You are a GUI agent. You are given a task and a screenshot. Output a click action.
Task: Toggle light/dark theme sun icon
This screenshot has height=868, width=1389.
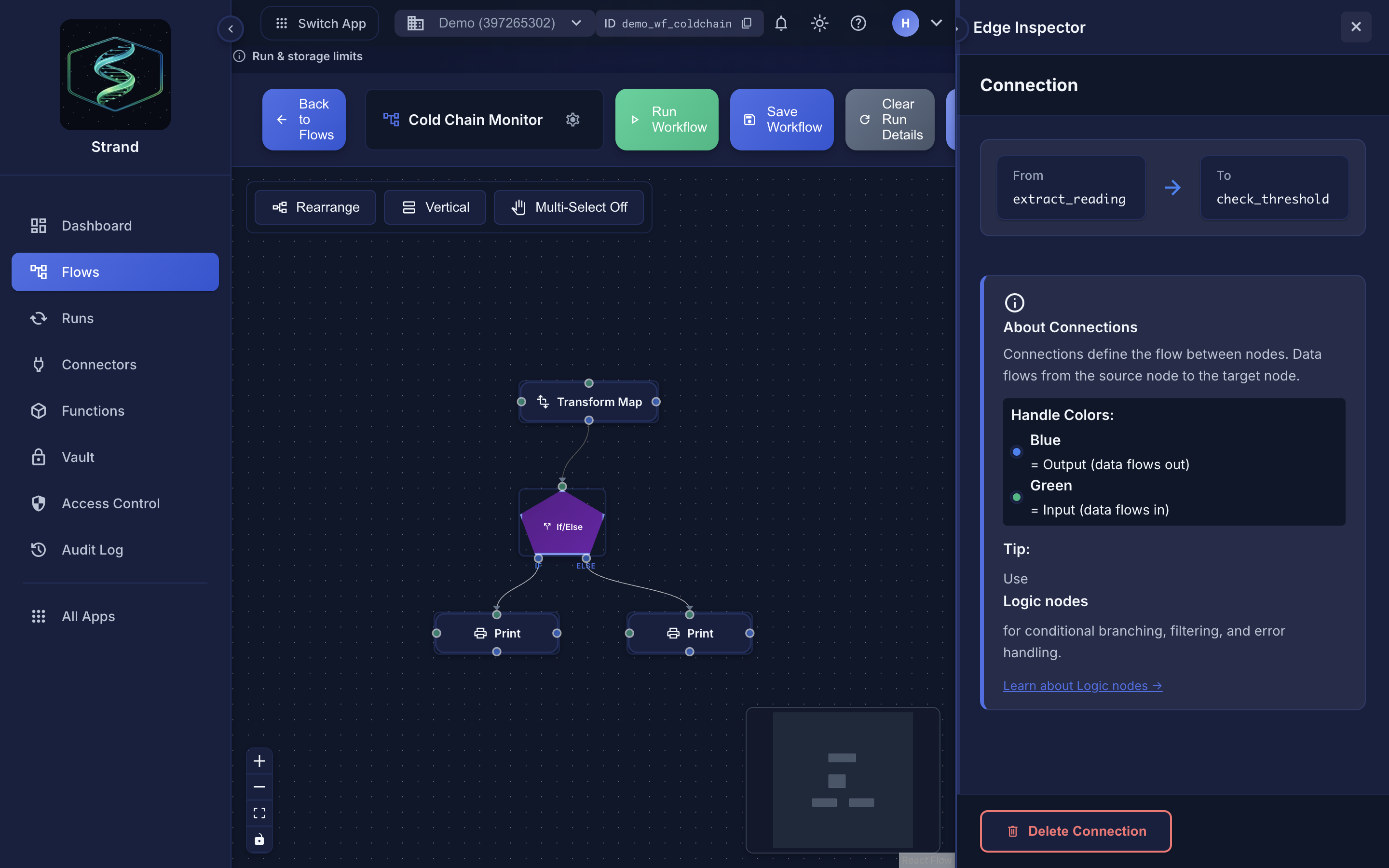pyautogui.click(x=819, y=24)
